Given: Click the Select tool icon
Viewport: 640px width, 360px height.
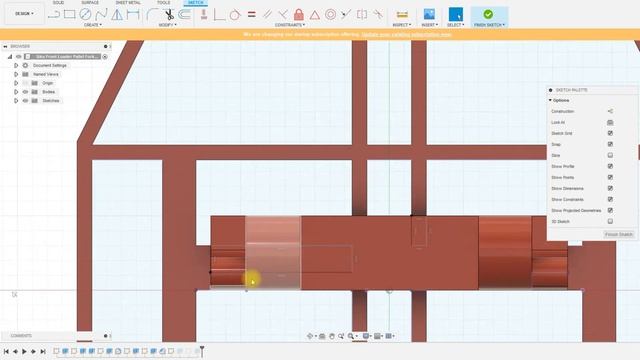Looking at the screenshot, I should click(x=456, y=14).
